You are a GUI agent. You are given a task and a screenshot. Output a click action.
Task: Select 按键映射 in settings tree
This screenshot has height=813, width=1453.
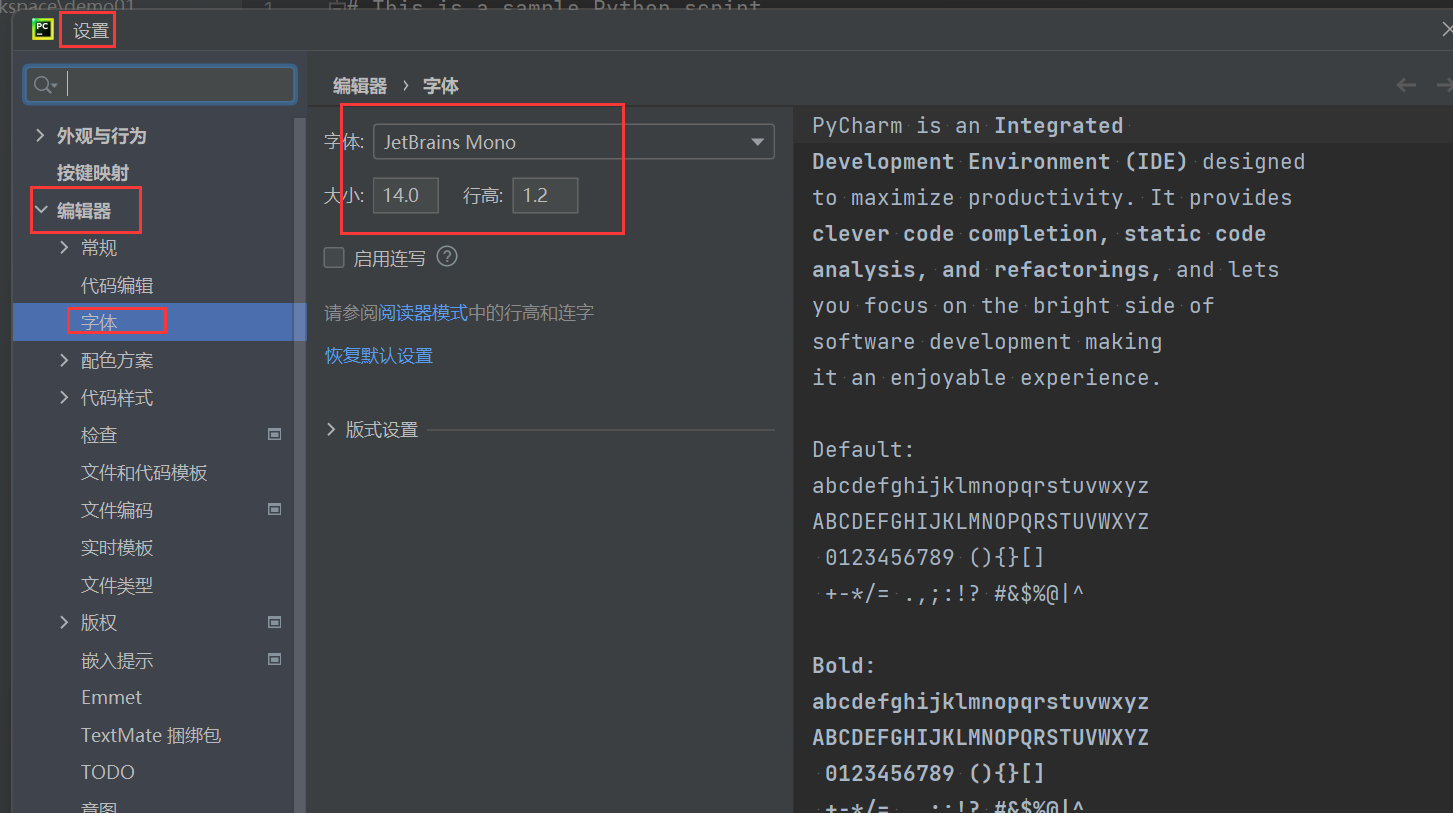tap(93, 173)
